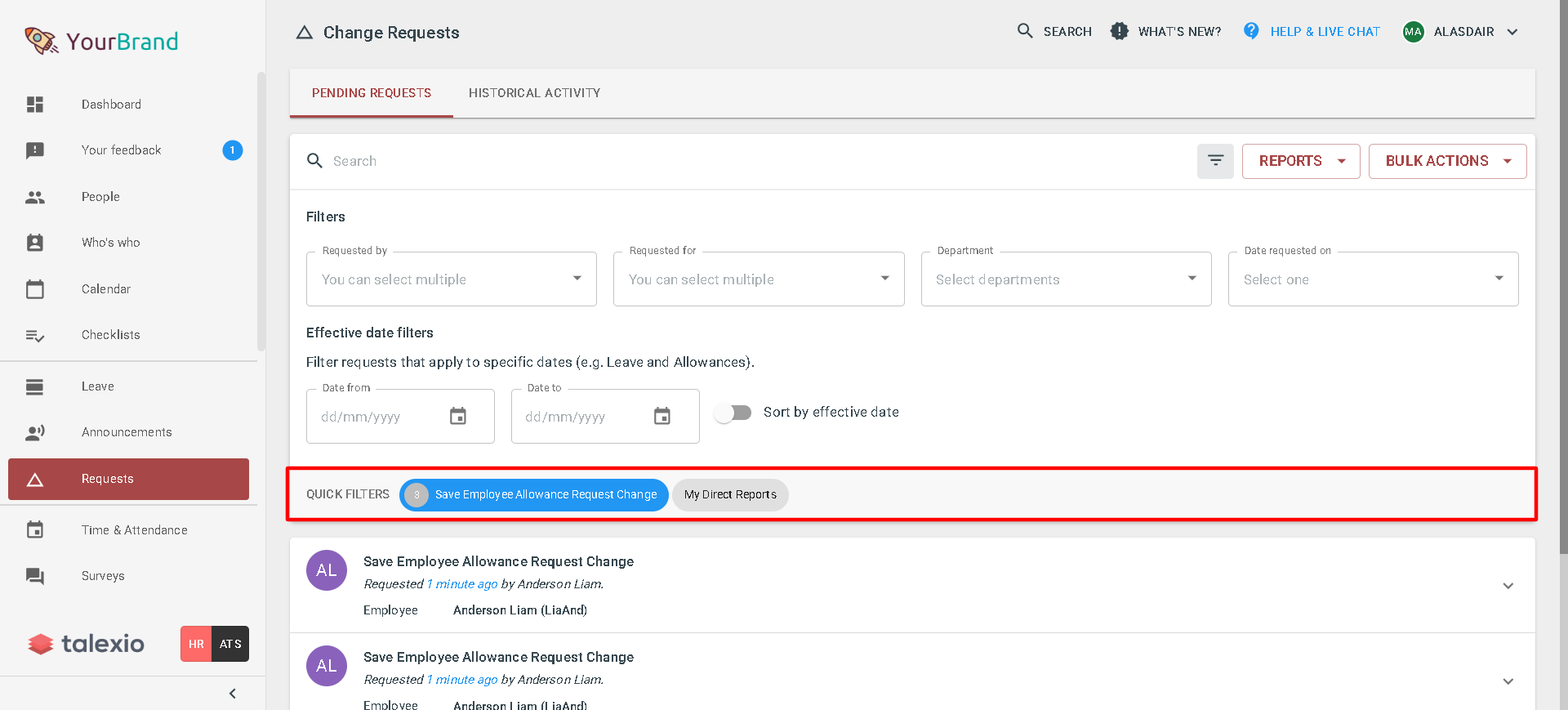Image resolution: width=1568 pixels, height=710 pixels.
Task: Open the BULK ACTIONS dropdown menu
Action: pos(1448,161)
